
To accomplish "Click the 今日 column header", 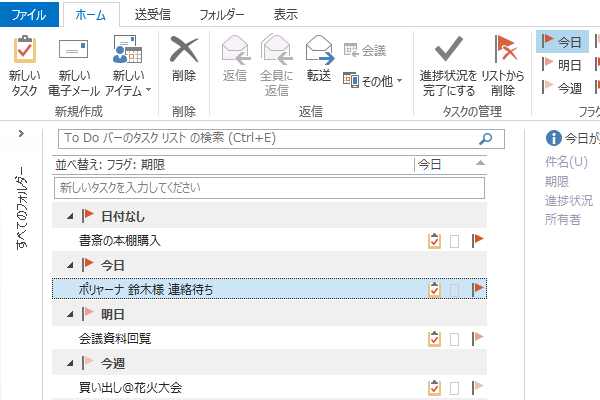I will [x=429, y=165].
